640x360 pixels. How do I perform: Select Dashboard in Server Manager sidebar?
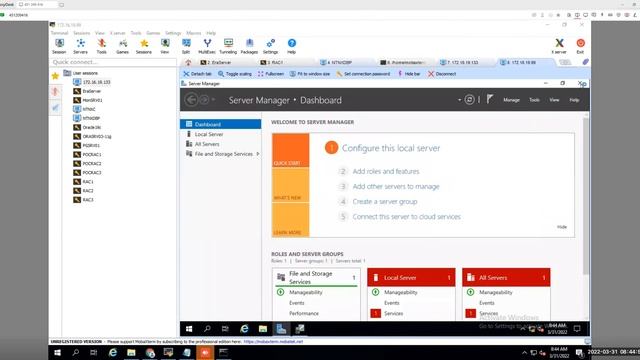[x=220, y=124]
